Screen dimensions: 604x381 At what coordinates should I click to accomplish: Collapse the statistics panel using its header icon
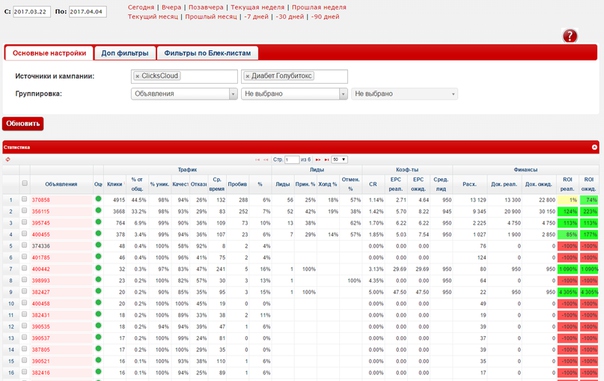pyautogui.click(x=594, y=147)
